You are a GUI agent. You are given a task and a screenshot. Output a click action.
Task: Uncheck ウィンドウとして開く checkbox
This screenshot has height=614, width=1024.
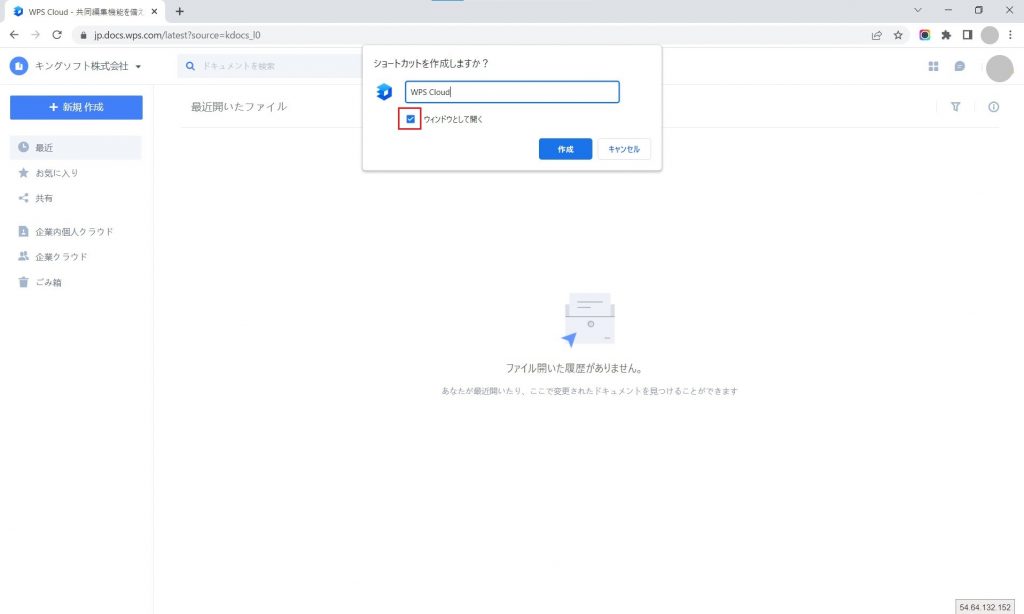tap(410, 119)
